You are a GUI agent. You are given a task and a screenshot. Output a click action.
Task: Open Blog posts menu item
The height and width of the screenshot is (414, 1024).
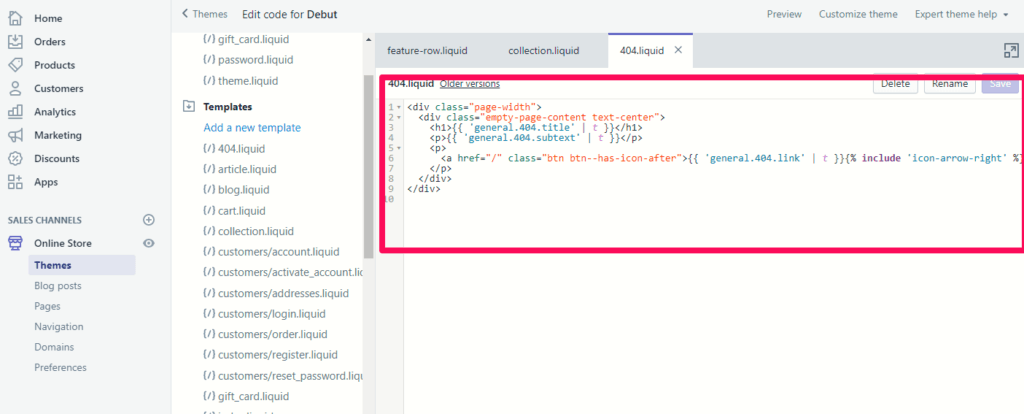(x=58, y=286)
